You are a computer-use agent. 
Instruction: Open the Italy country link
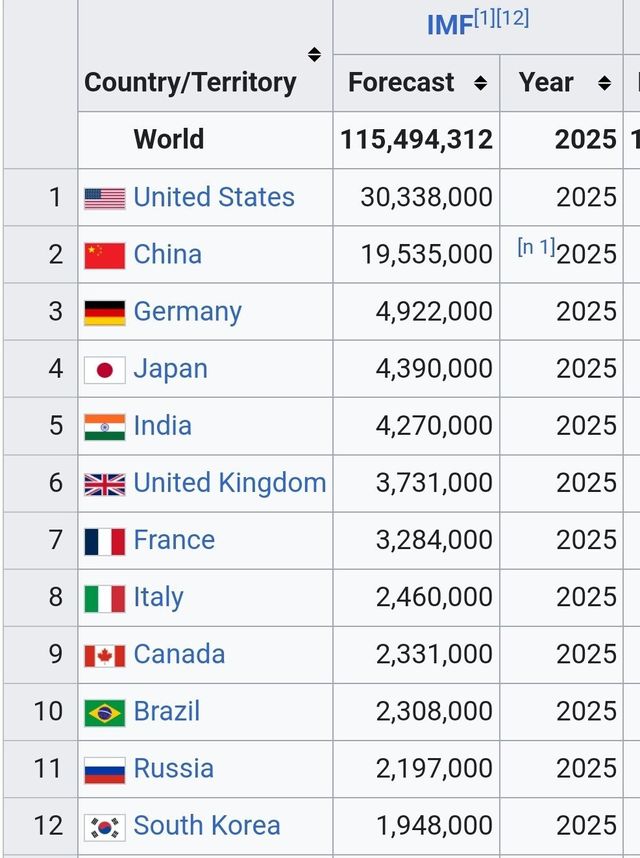(x=158, y=597)
